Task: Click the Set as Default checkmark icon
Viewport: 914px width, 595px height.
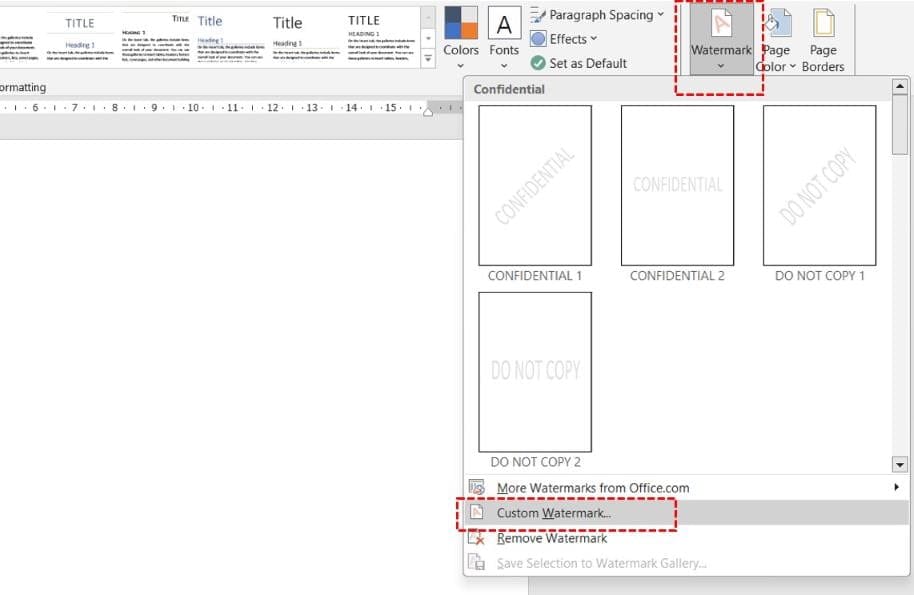Action: (x=538, y=63)
